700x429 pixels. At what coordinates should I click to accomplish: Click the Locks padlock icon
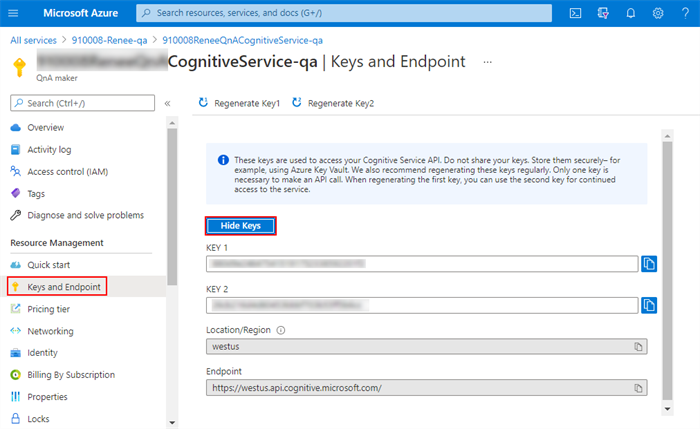click(16, 418)
